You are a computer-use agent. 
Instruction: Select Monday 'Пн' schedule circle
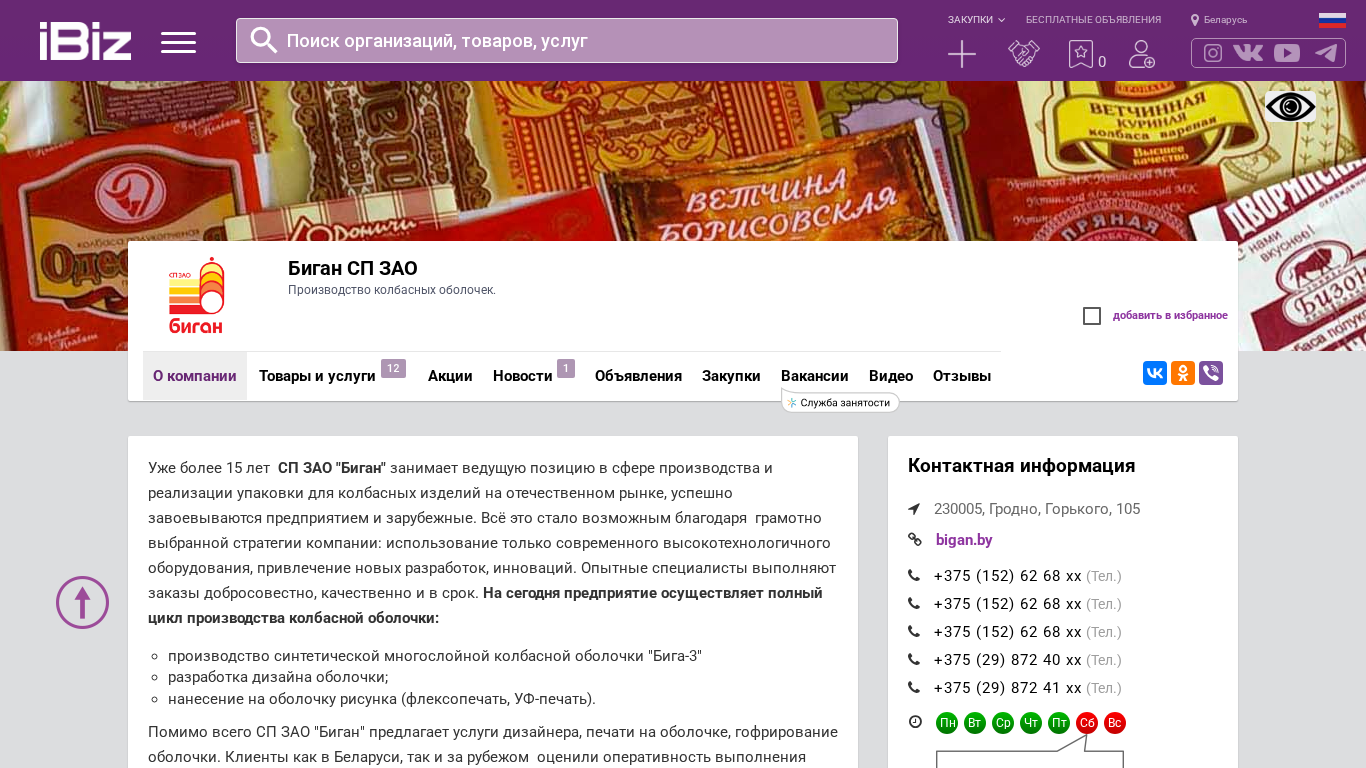947,723
